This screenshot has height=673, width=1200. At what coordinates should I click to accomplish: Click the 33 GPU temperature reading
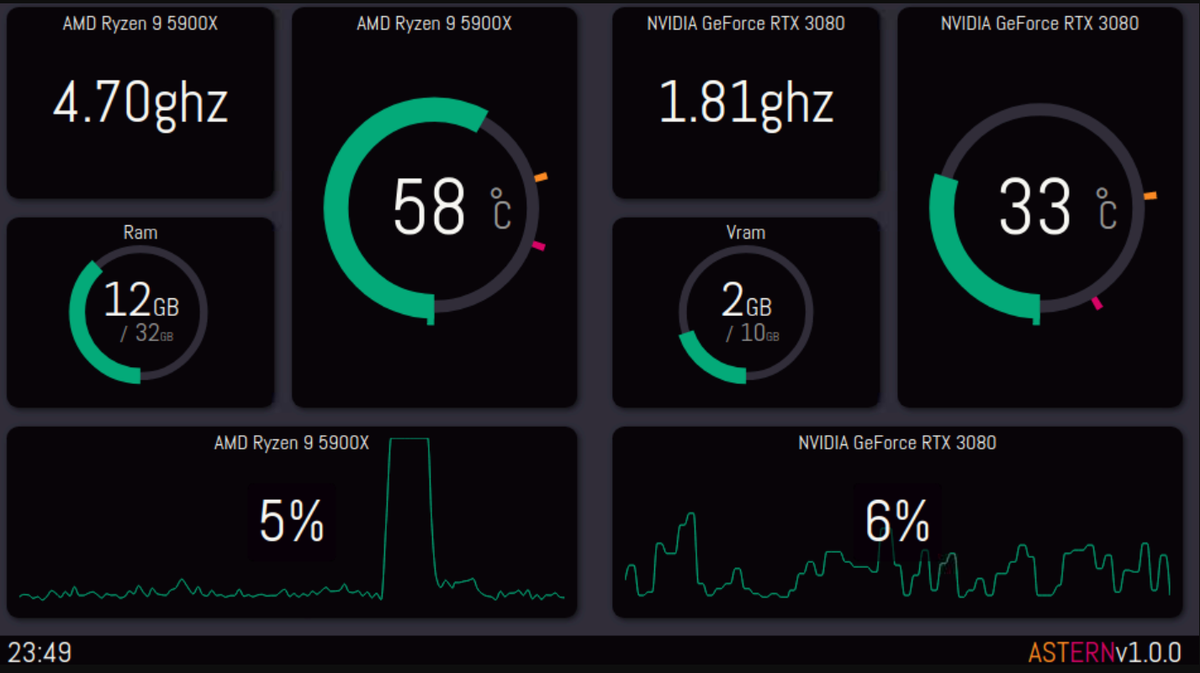pos(1035,208)
